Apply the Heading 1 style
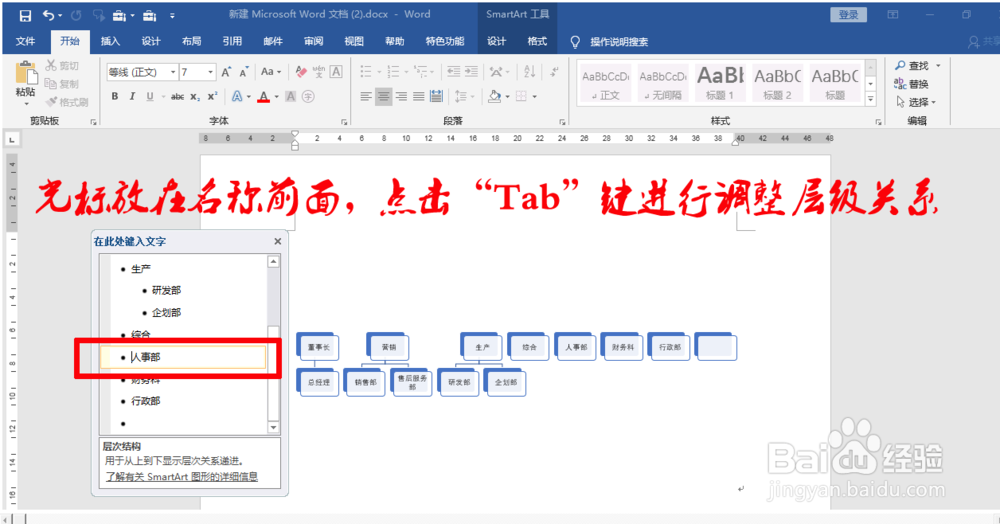This screenshot has height=524, width=1000. 720,83
